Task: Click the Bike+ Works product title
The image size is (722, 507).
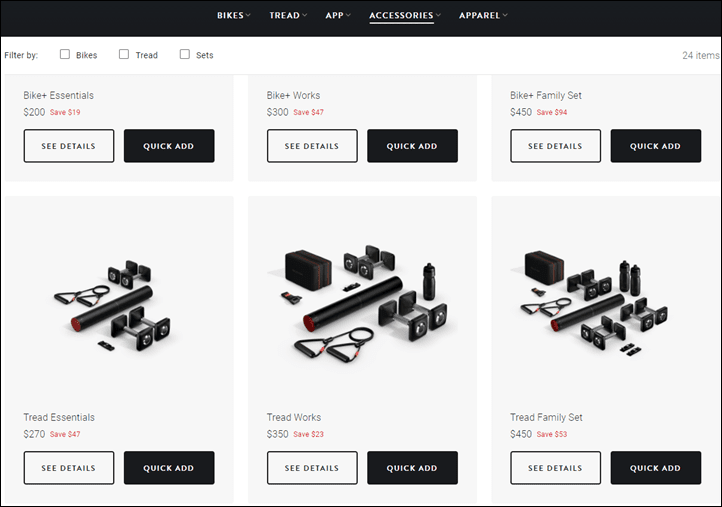Action: point(293,95)
